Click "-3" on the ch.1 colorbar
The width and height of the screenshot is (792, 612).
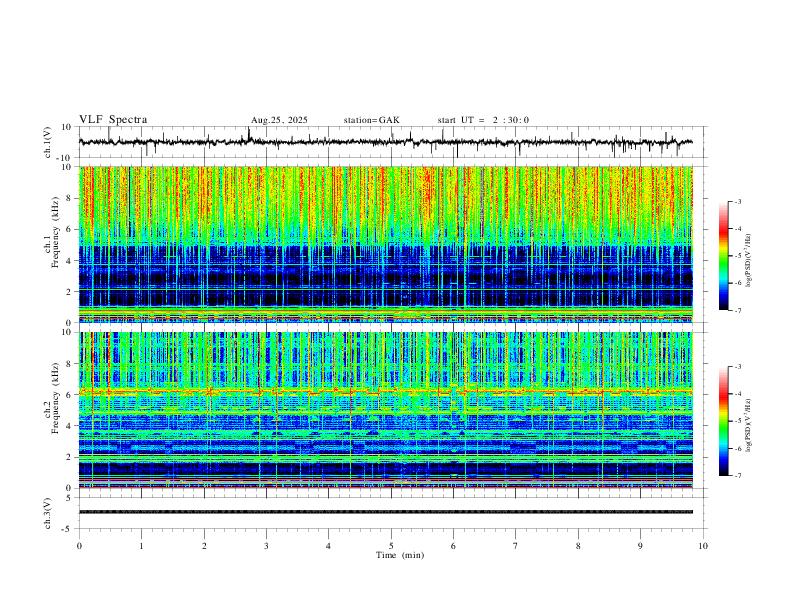pyautogui.click(x=737, y=201)
